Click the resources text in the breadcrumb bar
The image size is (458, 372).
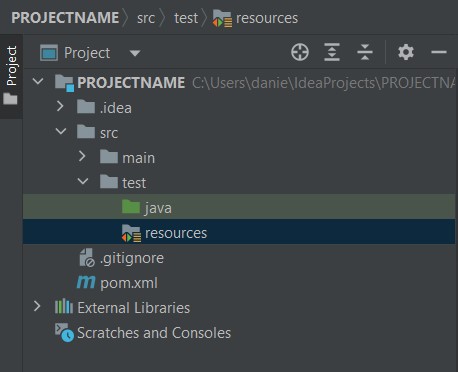point(267,18)
